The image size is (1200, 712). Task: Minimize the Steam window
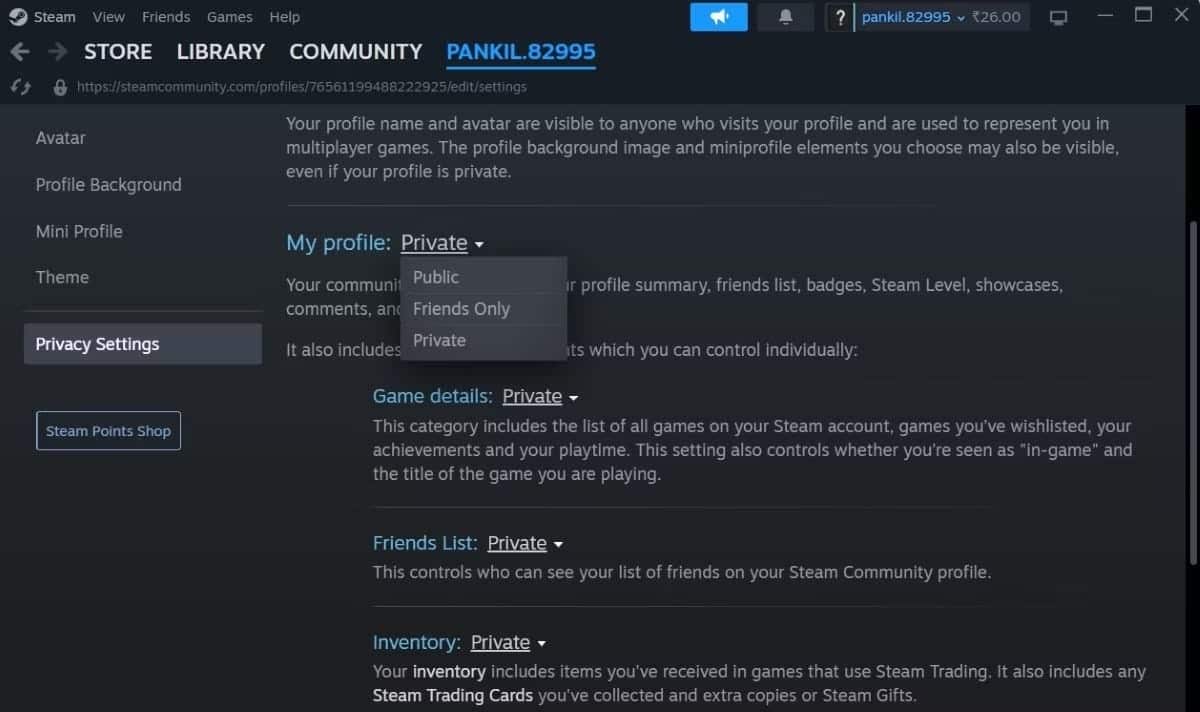point(1104,16)
